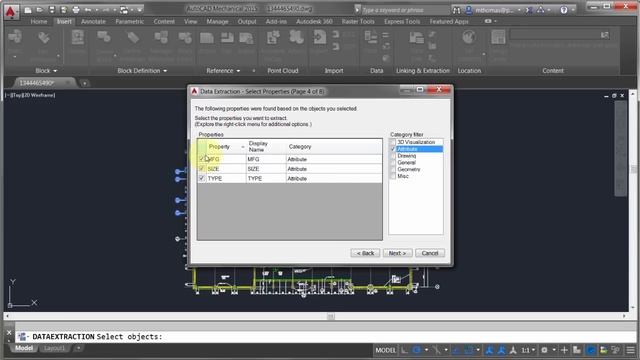Uncheck the SIZE property checkbox
The image size is (640, 360).
tap(202, 169)
